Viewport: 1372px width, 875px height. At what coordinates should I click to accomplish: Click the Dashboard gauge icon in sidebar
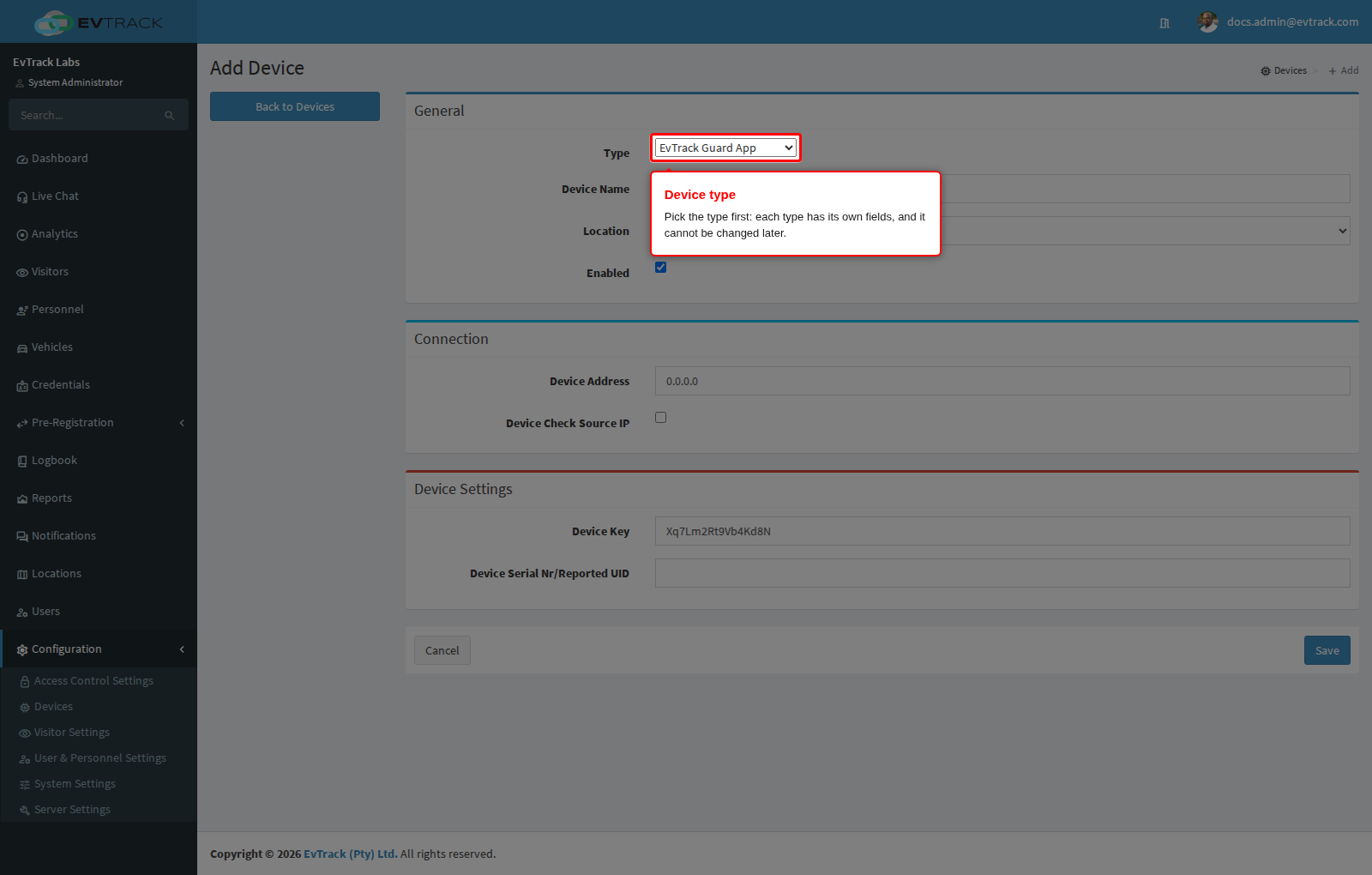(x=22, y=160)
